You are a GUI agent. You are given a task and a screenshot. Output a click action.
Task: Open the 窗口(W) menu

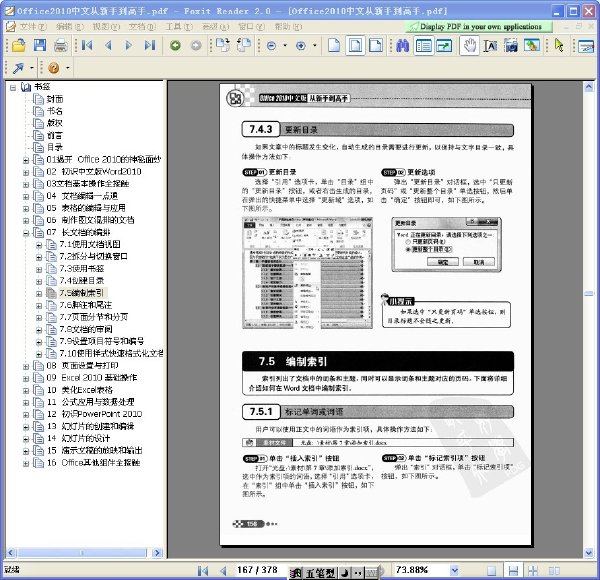pos(251,26)
